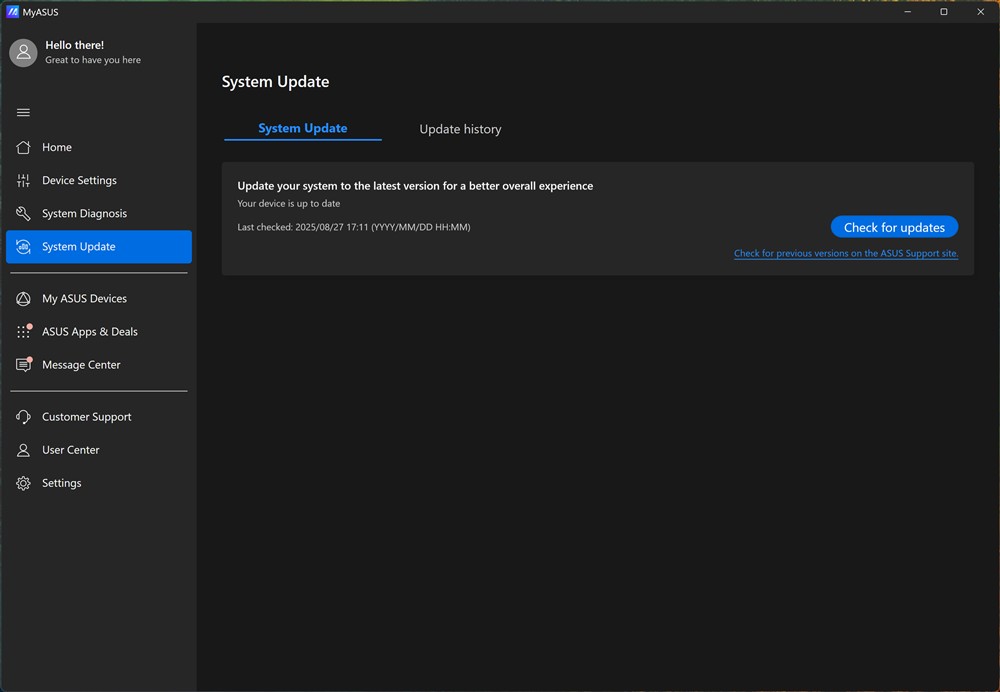The width and height of the screenshot is (1000, 692).
Task: Open Message Center with notification badge
Action: pos(24,365)
